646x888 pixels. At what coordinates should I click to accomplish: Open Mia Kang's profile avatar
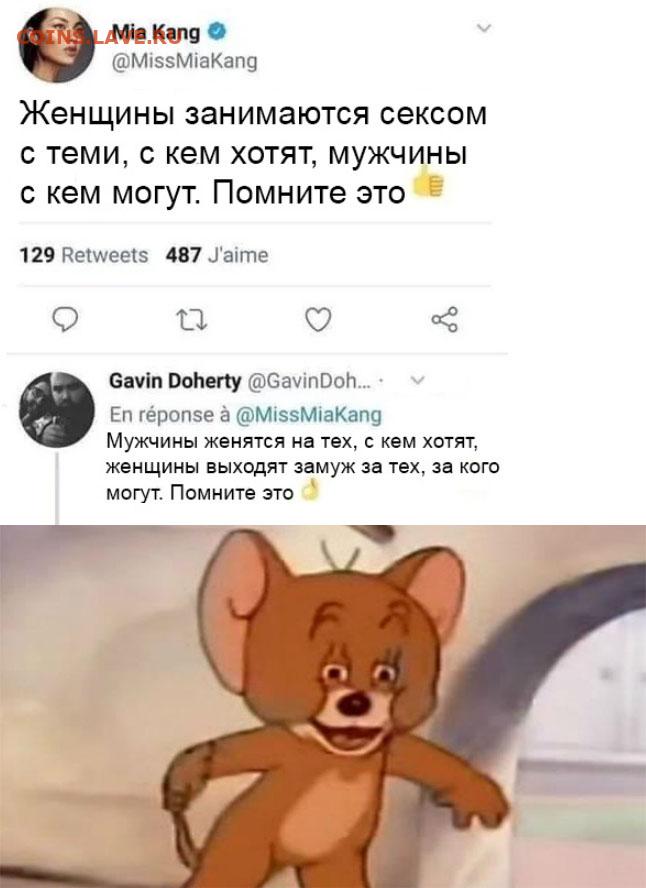pyautogui.click(x=56, y=45)
